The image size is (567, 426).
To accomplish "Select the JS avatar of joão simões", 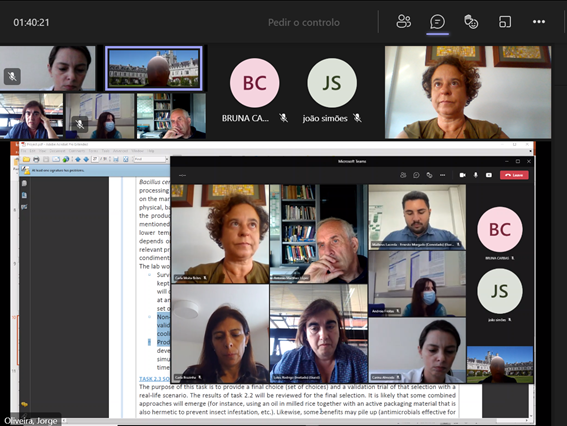I will coord(332,83).
